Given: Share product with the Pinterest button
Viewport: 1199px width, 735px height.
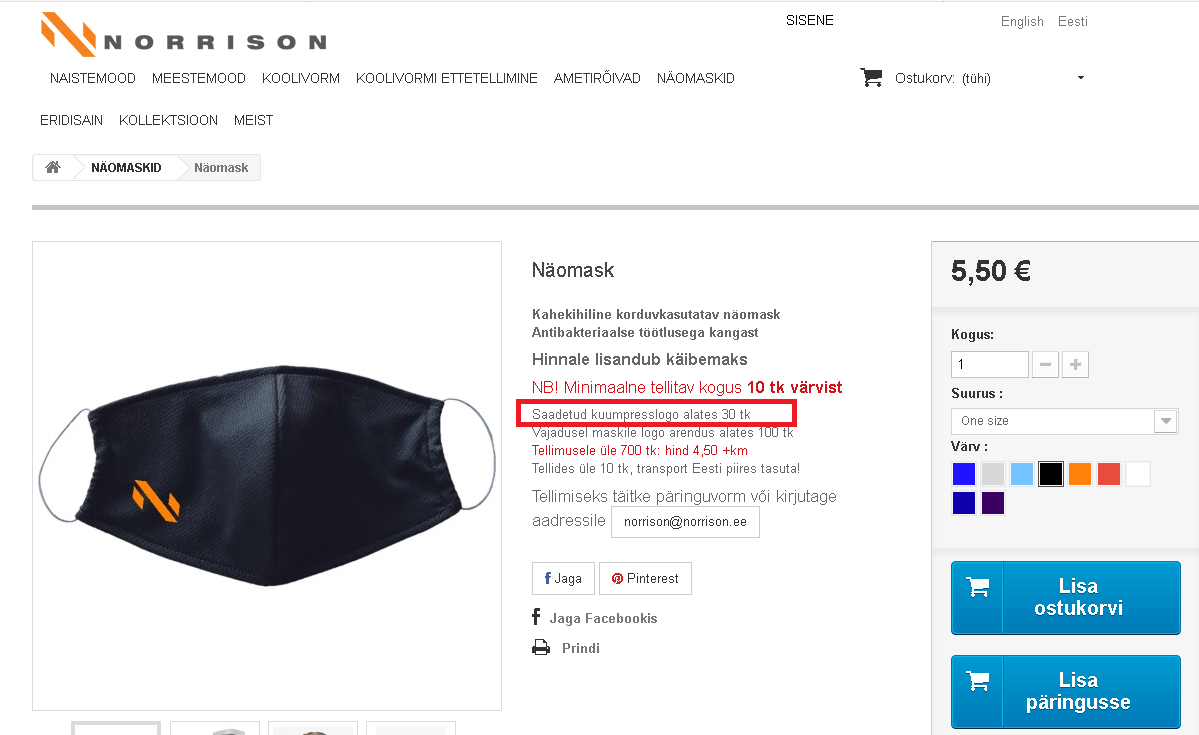Looking at the screenshot, I should pyautogui.click(x=645, y=578).
